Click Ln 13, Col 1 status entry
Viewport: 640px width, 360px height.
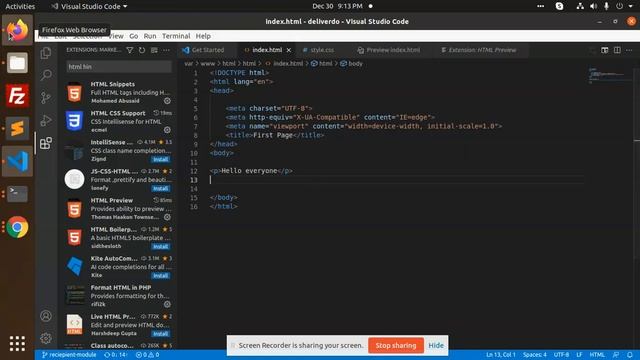[x=500, y=355]
